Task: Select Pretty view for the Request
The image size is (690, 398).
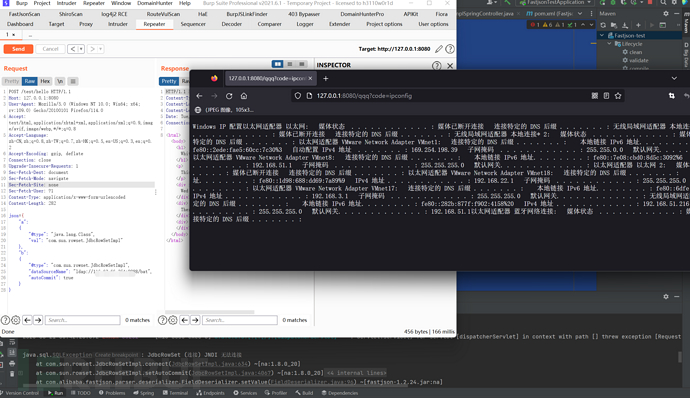Action: coord(12,81)
